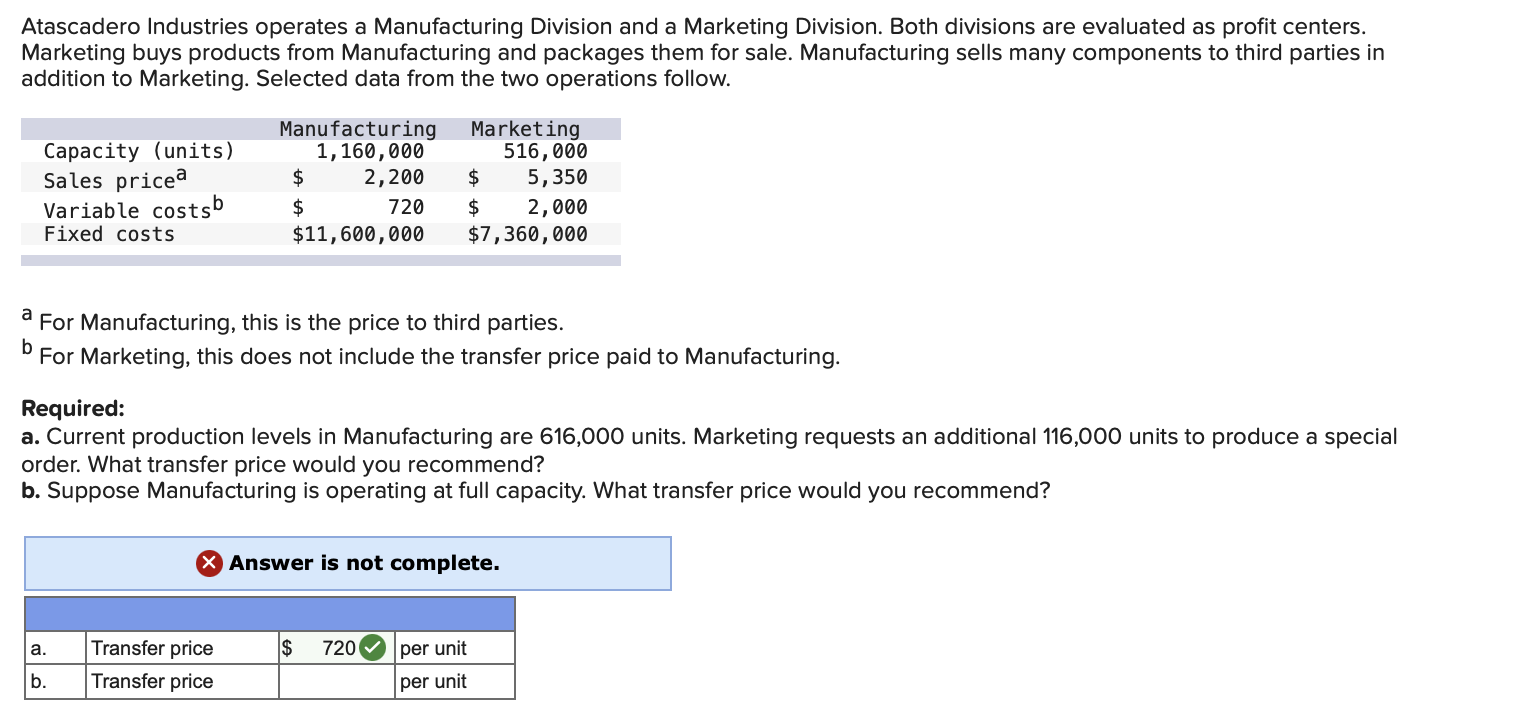The width and height of the screenshot is (1520, 721).
Task: Click 'per unit' text in row b
Action: point(433,682)
